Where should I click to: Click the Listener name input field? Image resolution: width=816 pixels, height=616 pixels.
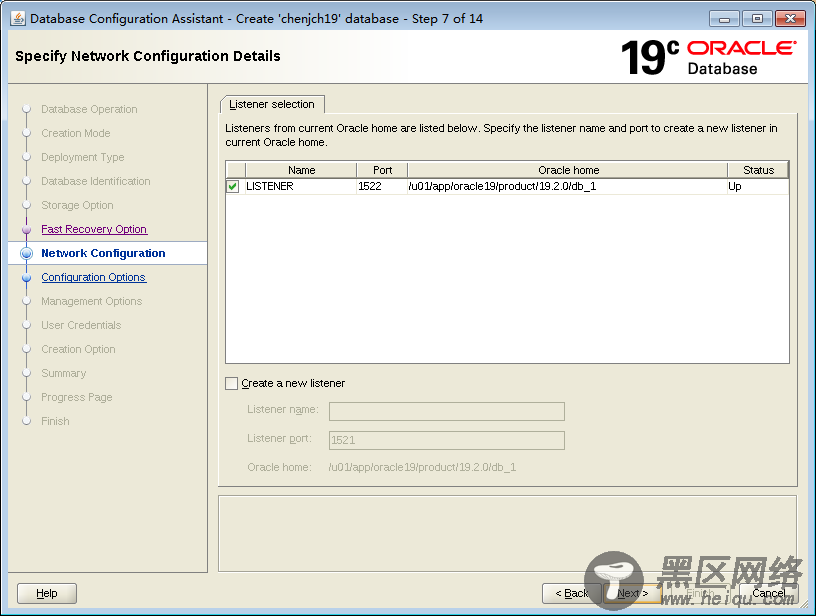(x=447, y=411)
